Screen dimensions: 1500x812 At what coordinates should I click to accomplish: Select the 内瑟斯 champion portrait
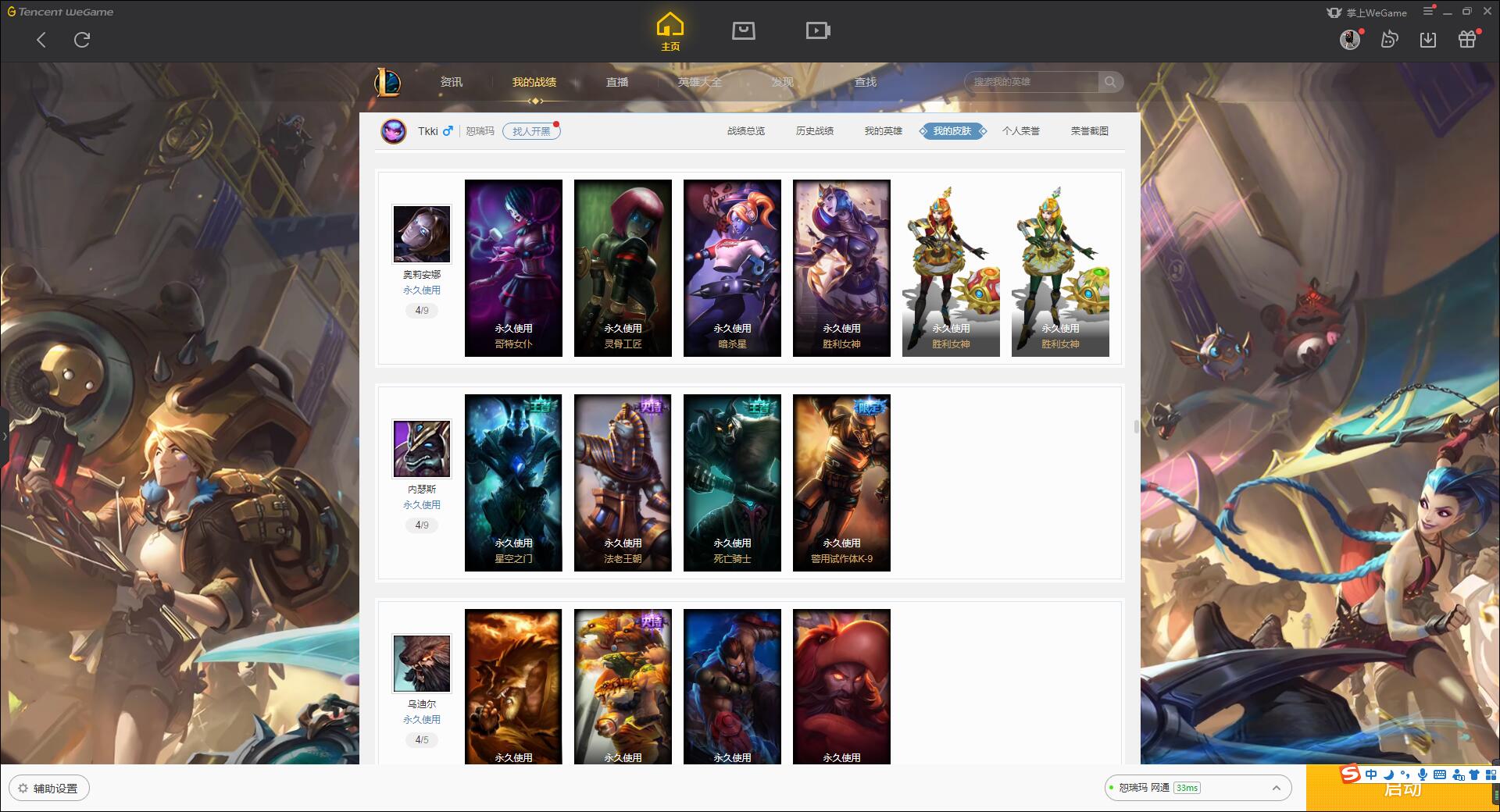coord(422,449)
